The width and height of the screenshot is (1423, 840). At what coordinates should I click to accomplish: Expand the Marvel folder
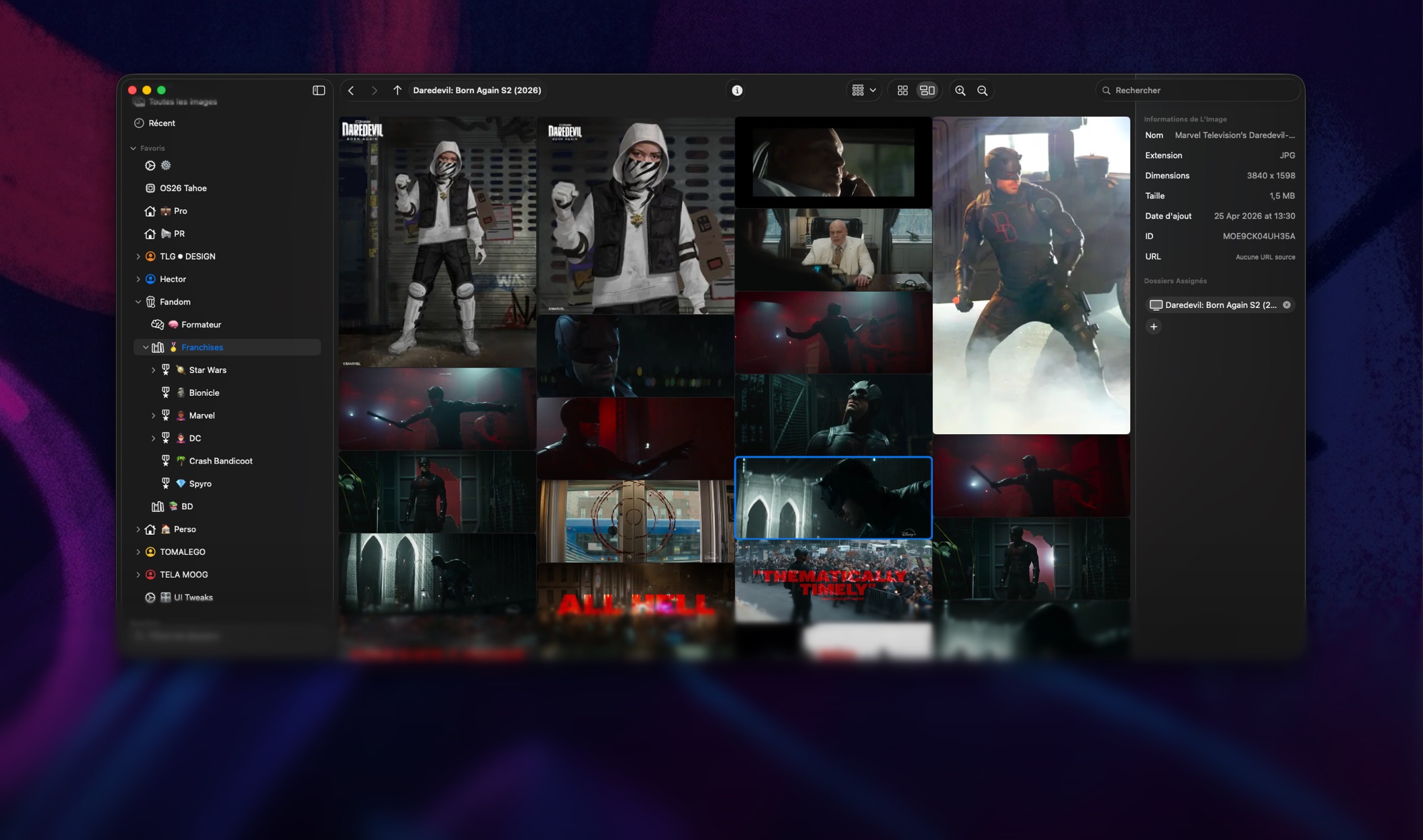point(153,415)
